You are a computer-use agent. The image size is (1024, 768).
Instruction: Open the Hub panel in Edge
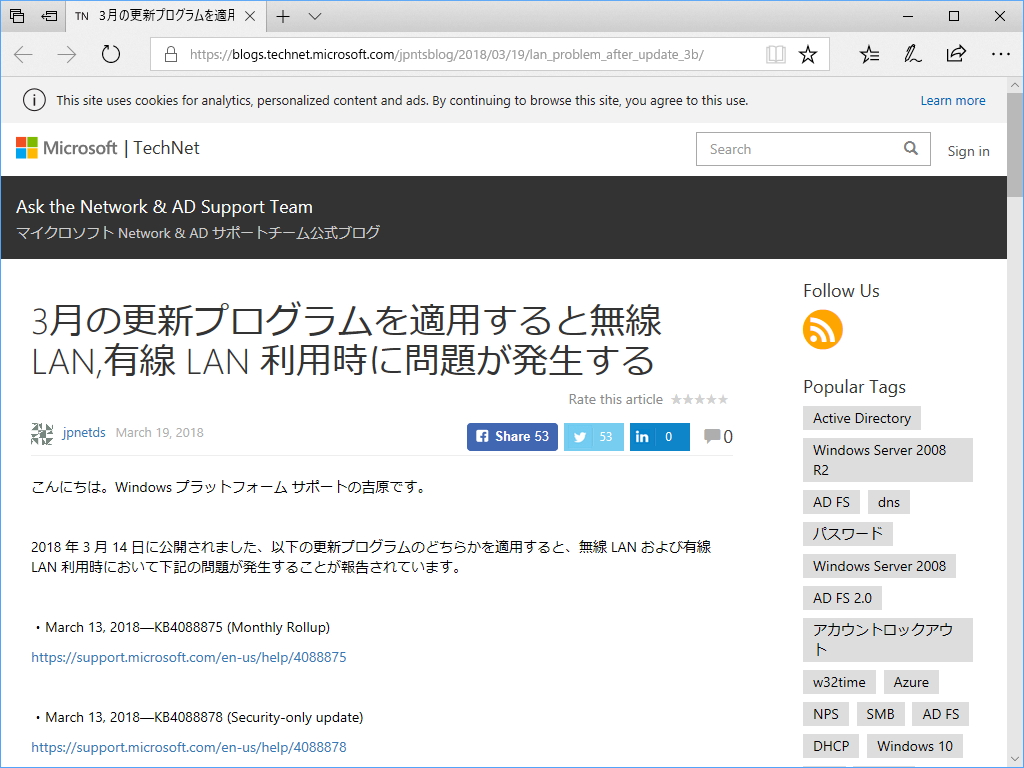tap(868, 54)
